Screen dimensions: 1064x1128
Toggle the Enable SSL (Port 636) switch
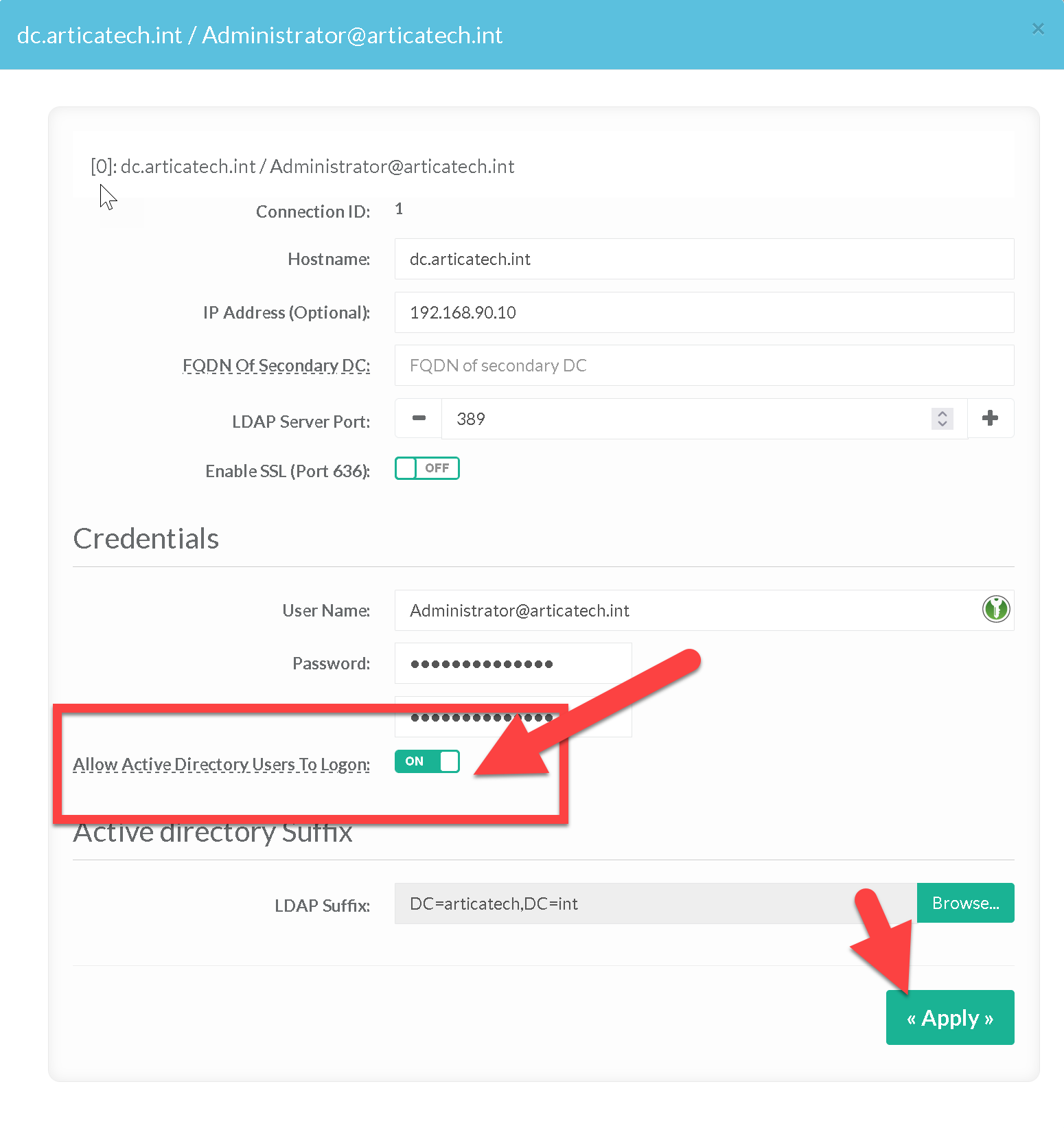[x=427, y=468]
